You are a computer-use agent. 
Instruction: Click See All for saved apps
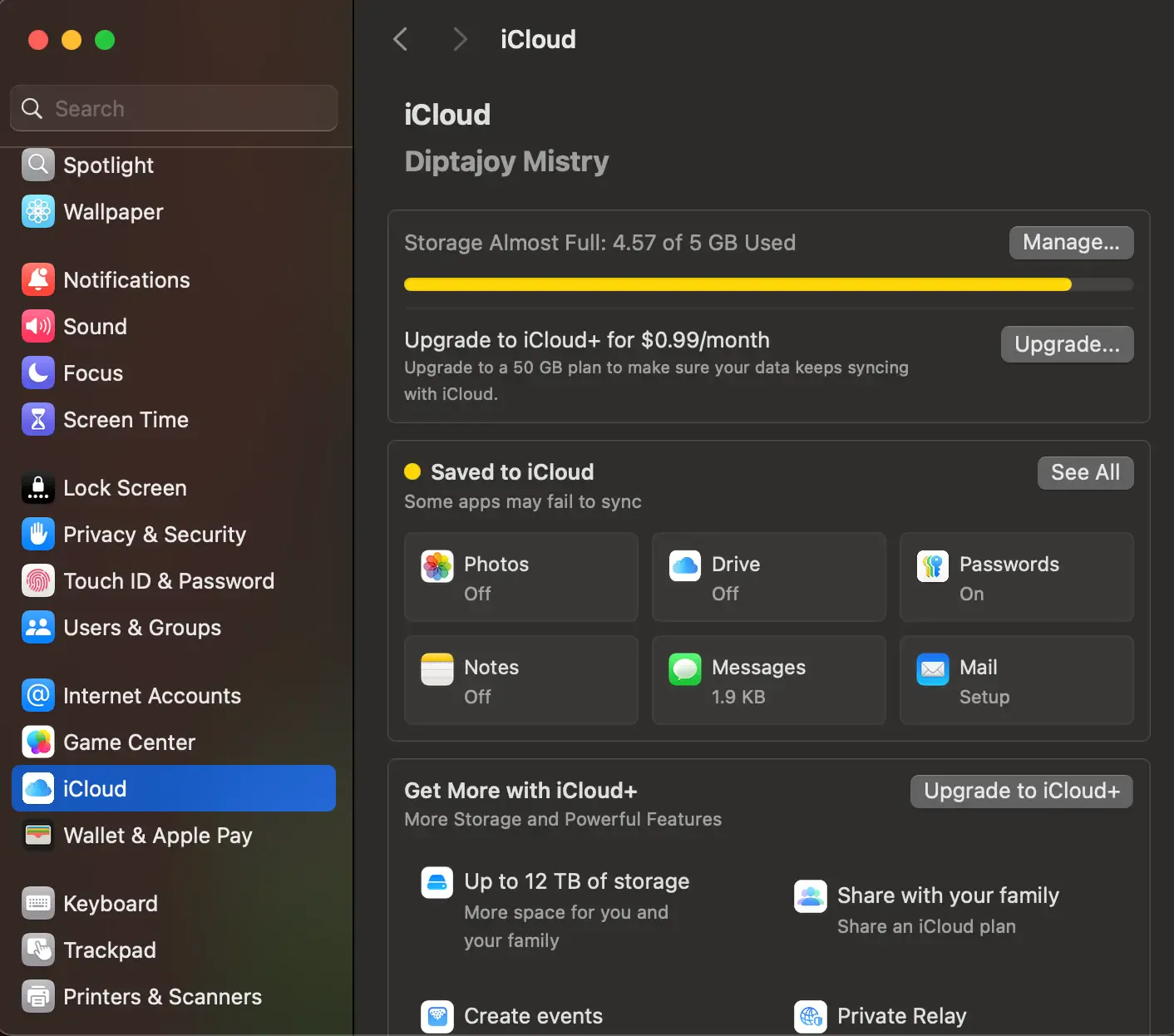[1085, 472]
